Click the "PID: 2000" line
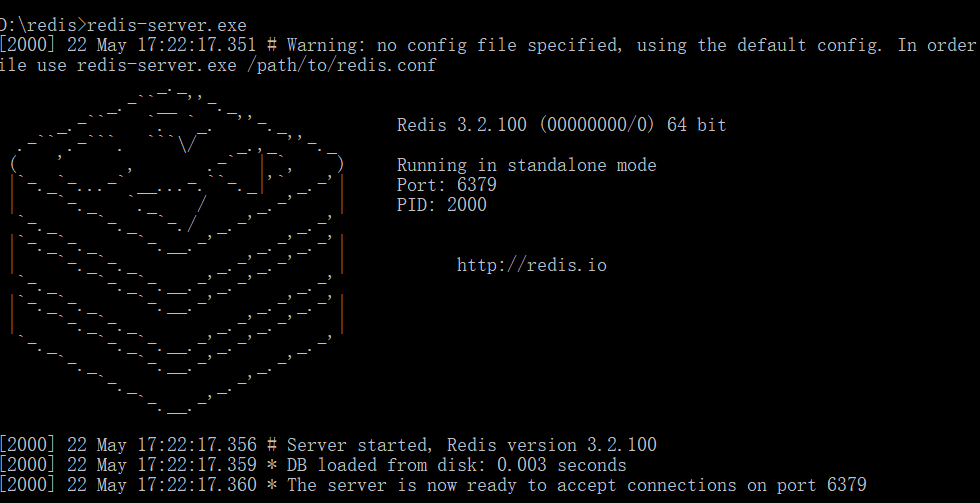This screenshot has height=503, width=980. [x=441, y=205]
